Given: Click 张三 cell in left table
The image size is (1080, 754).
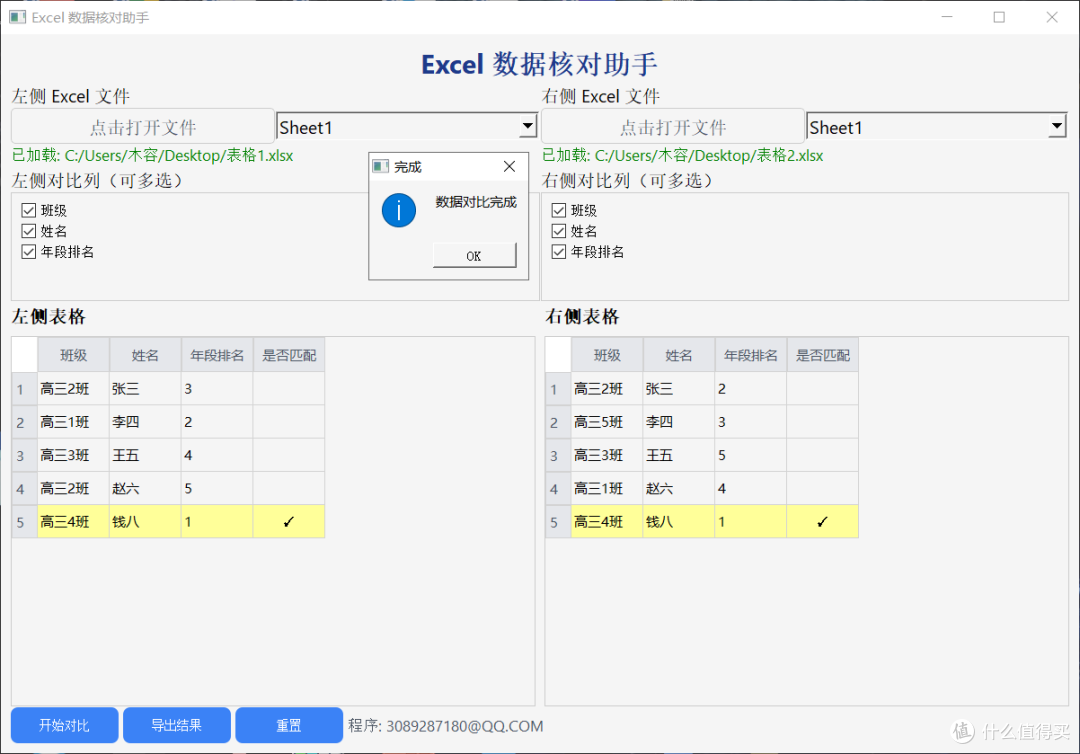Looking at the screenshot, I should click(x=145, y=389).
